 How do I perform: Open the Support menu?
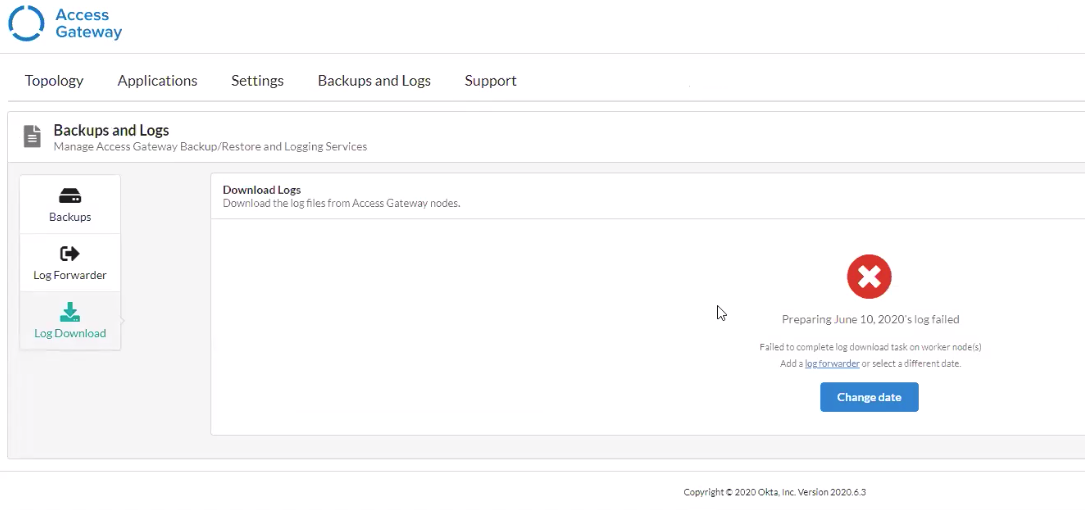click(490, 81)
